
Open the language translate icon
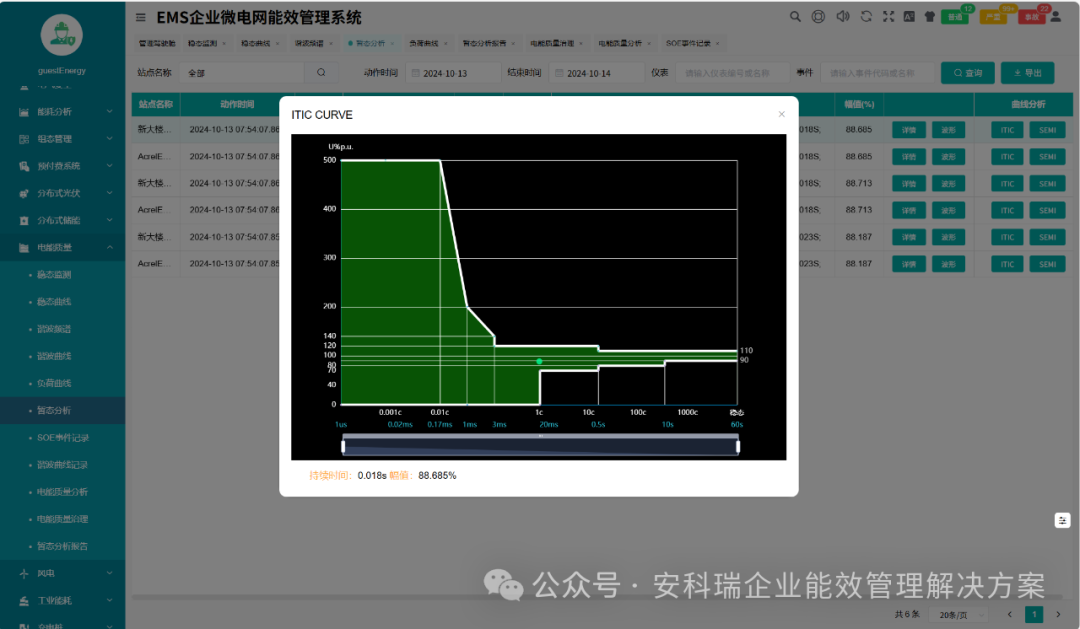909,17
